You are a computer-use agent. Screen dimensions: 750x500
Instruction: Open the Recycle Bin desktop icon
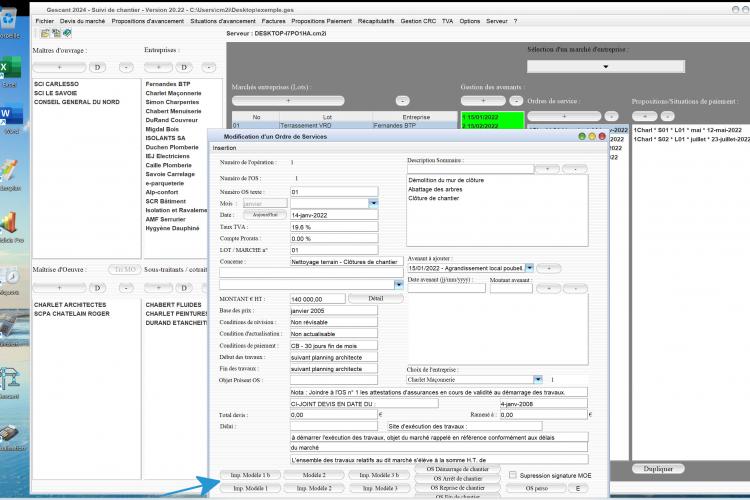pos(9,24)
